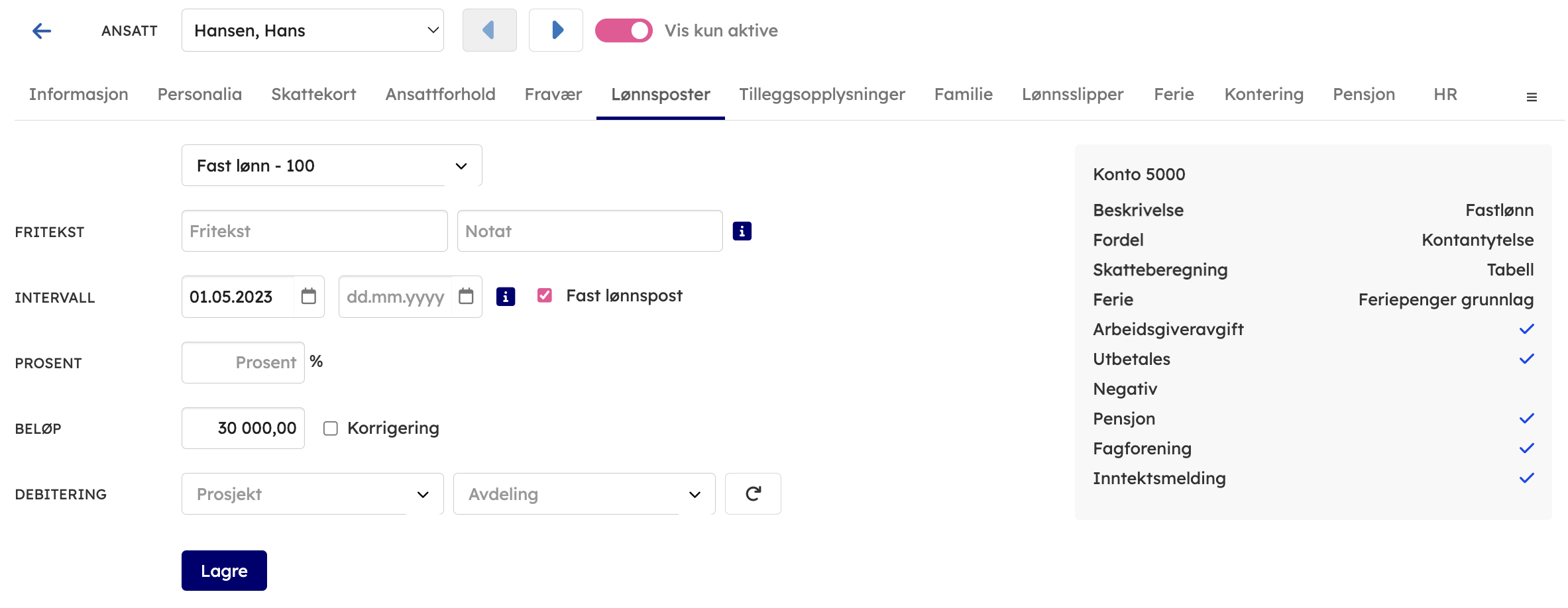Open the Lønnsslipper tab

tap(1072, 95)
